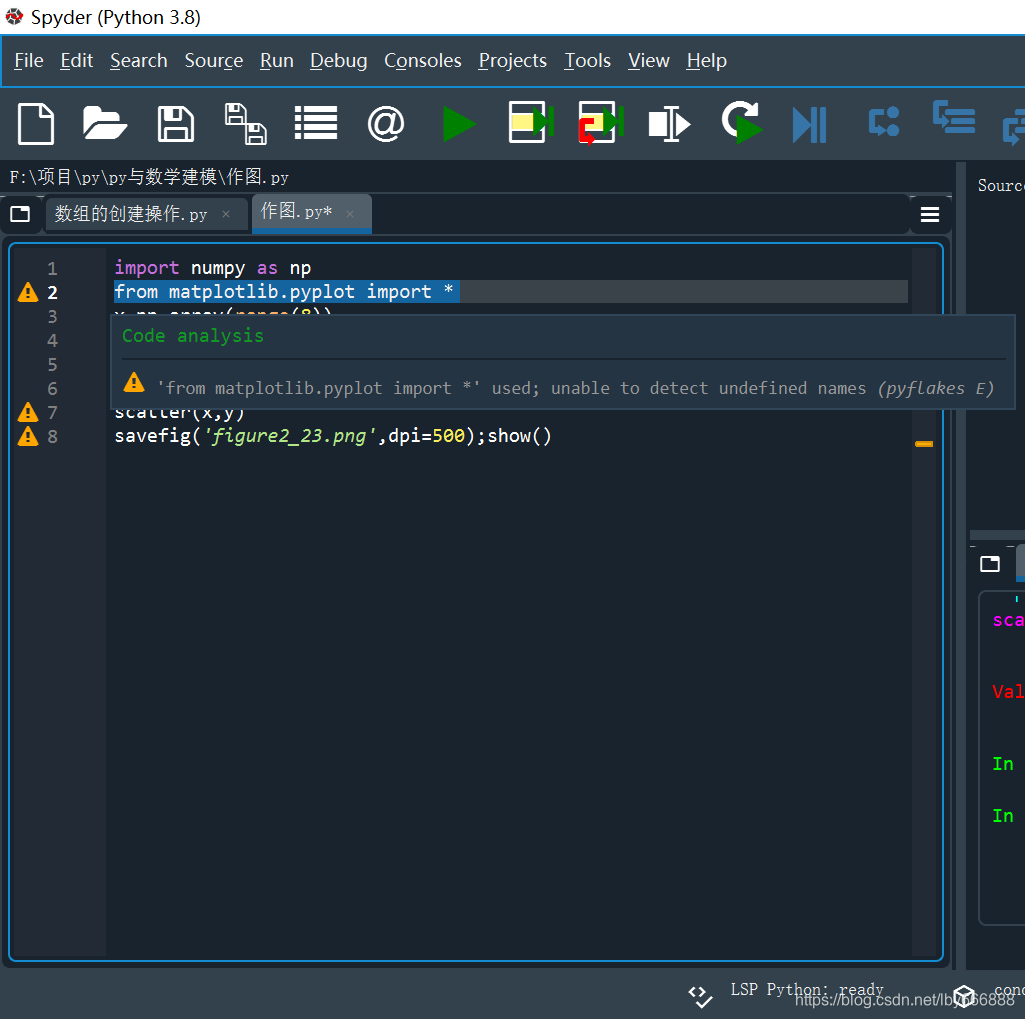Open the Consoles menu
Image resolution: width=1025 pixels, height=1019 pixels.
click(423, 61)
